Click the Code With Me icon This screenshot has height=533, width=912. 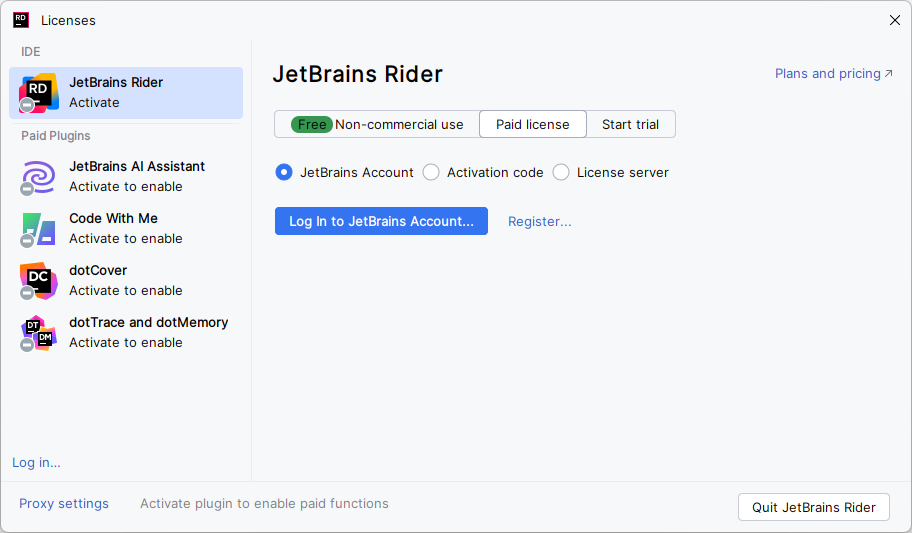click(x=39, y=229)
